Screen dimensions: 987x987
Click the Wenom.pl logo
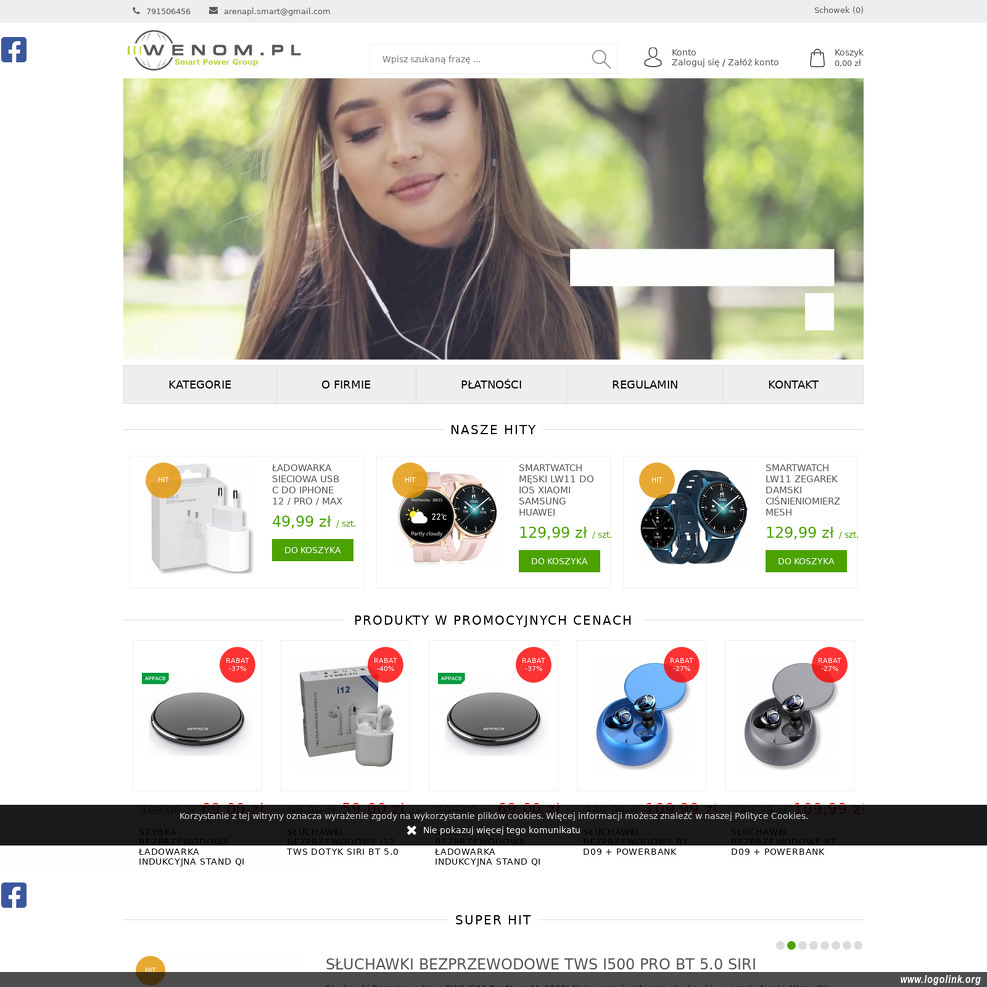214,50
